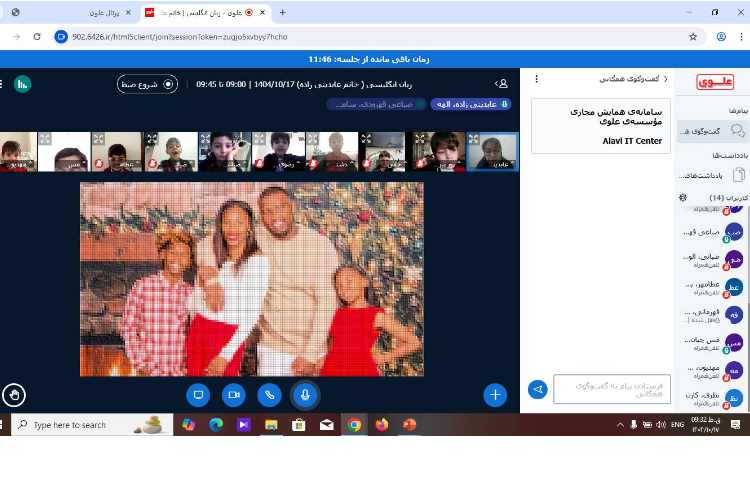Close the پرتال علوی tab

(x=128, y=13)
